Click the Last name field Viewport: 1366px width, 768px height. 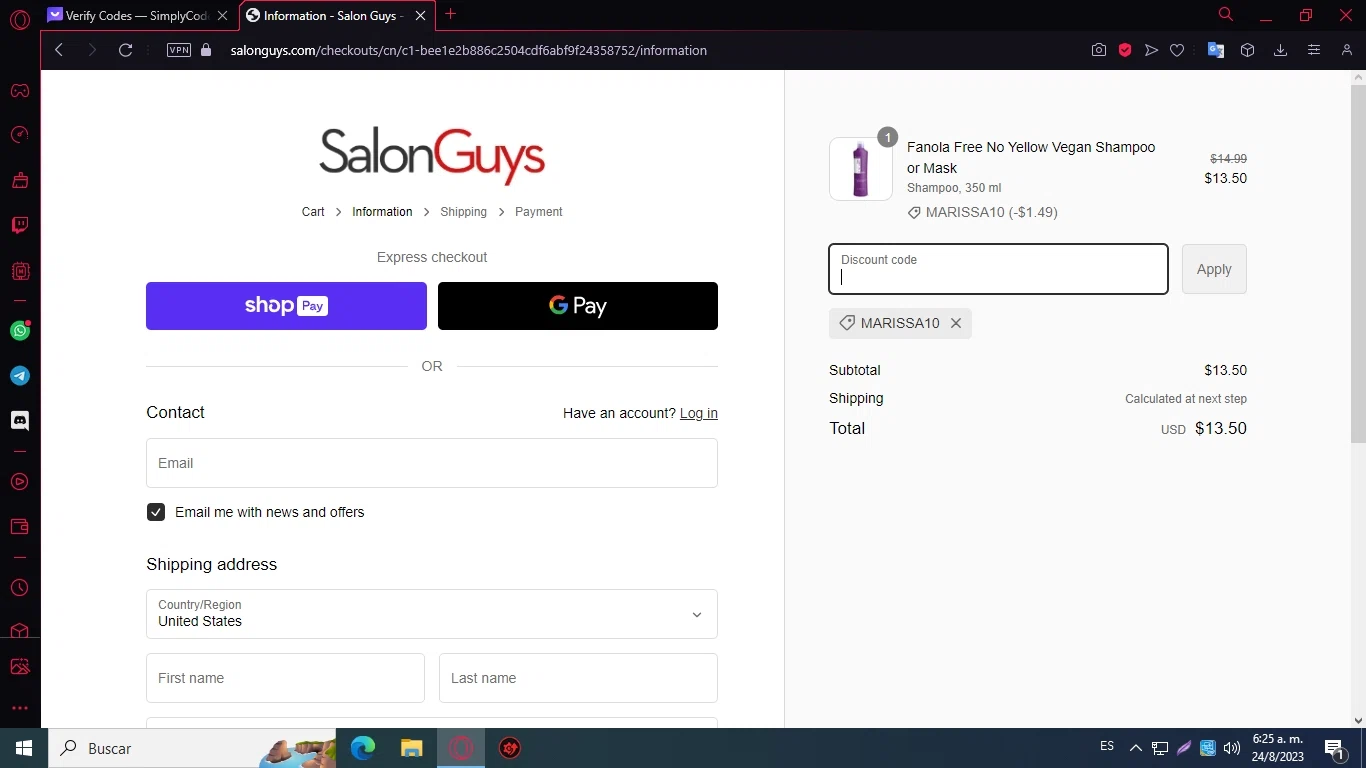pyautogui.click(x=578, y=678)
